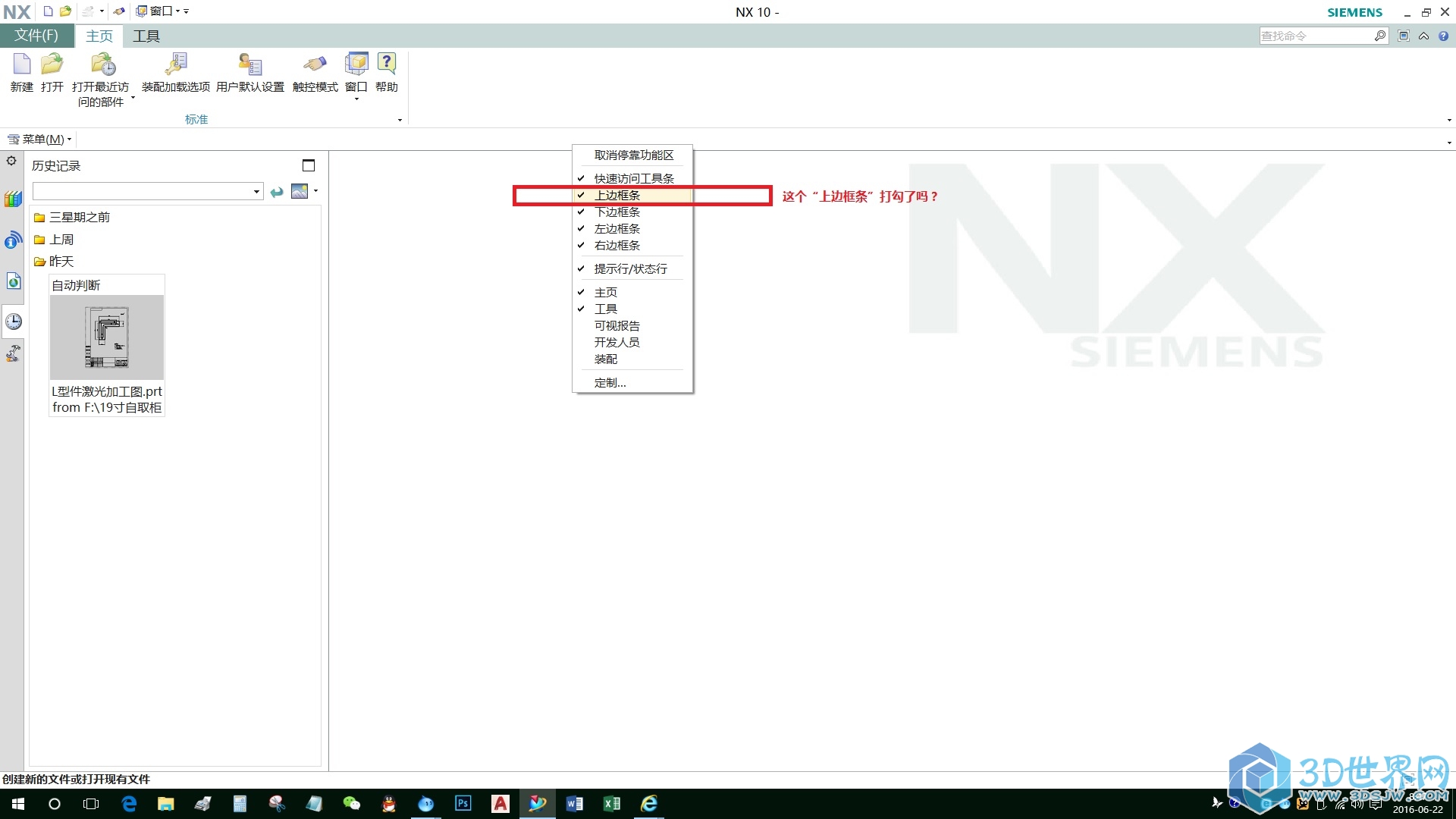Viewport: 1456px width, 819px height.
Task: Uncheck 工具 tab in context menu
Action: (632, 309)
